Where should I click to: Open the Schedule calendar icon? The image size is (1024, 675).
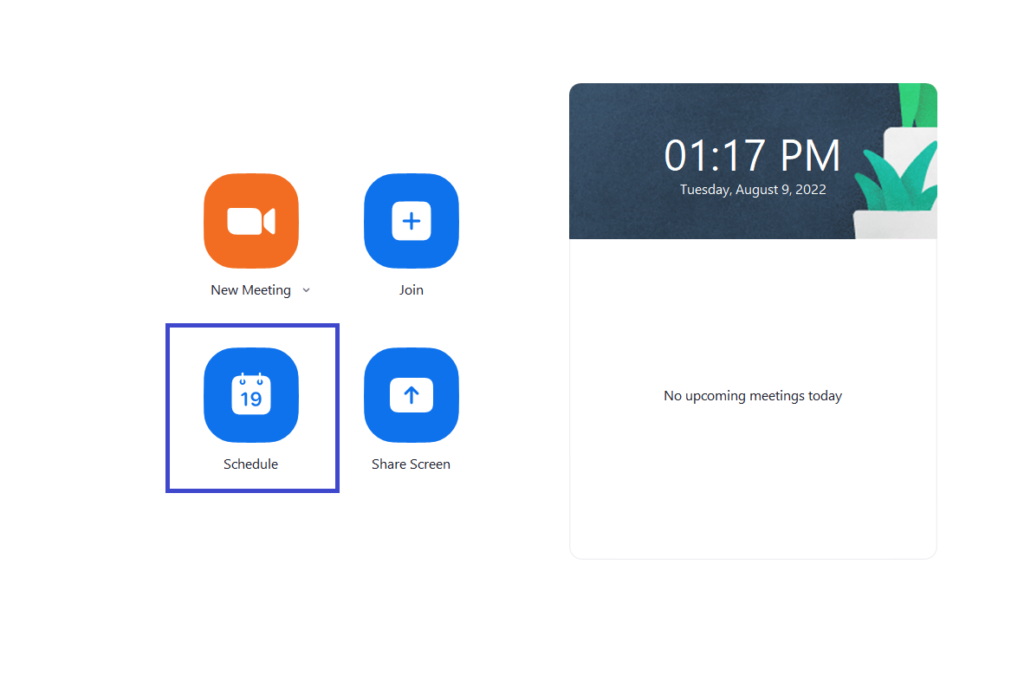(251, 395)
